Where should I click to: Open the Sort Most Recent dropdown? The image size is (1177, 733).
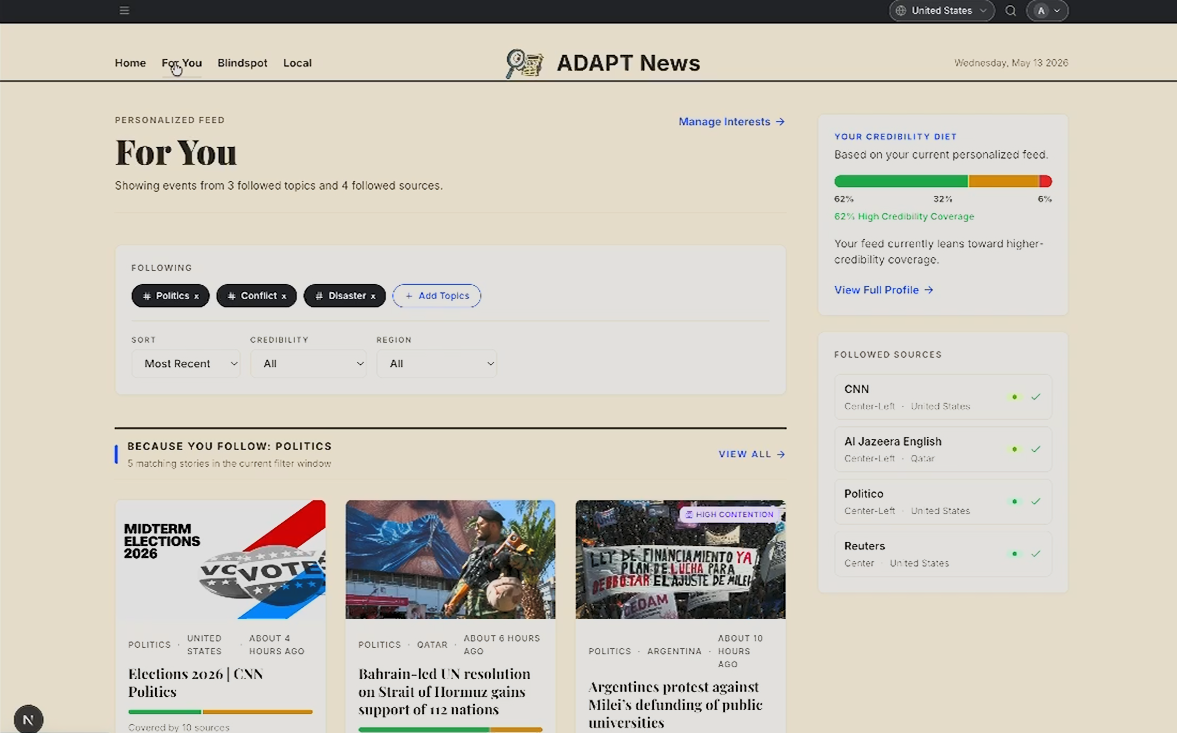click(185, 364)
